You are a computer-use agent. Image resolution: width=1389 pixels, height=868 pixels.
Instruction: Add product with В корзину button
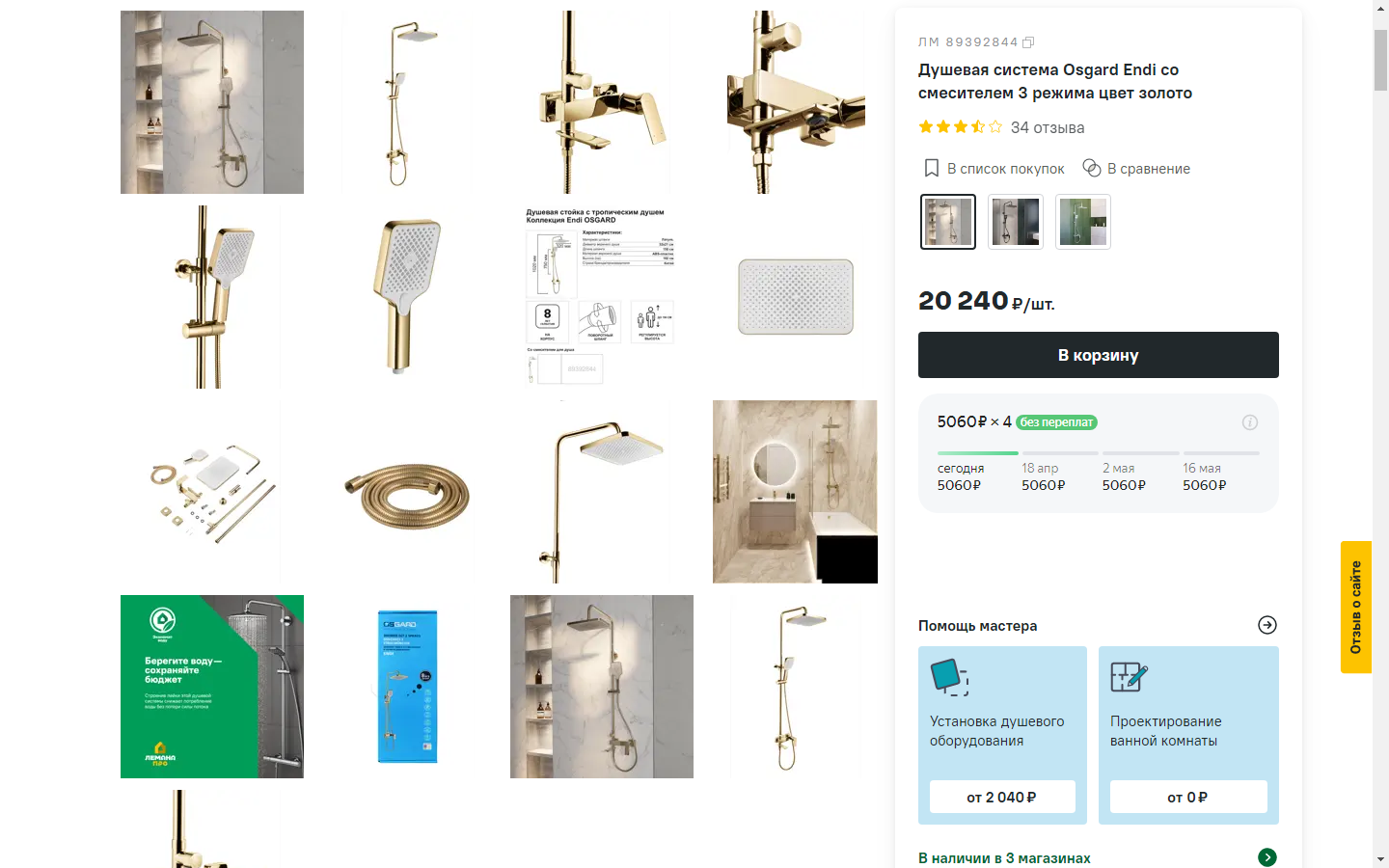[1099, 355]
